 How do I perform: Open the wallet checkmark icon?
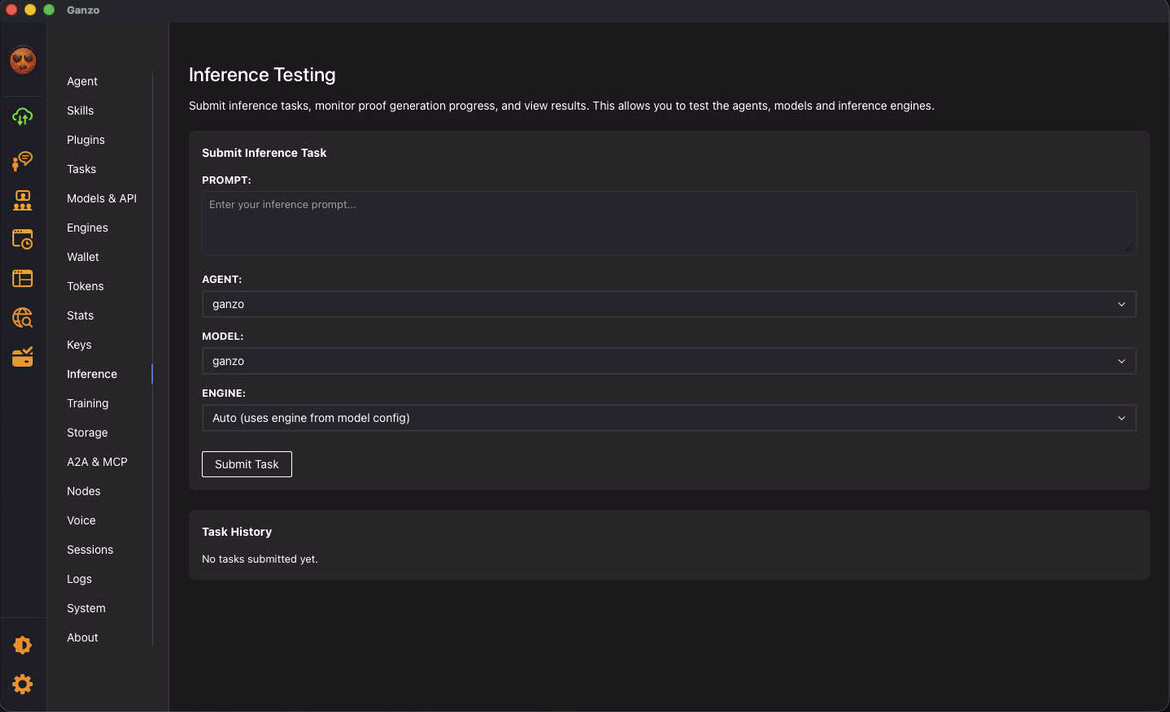22,357
